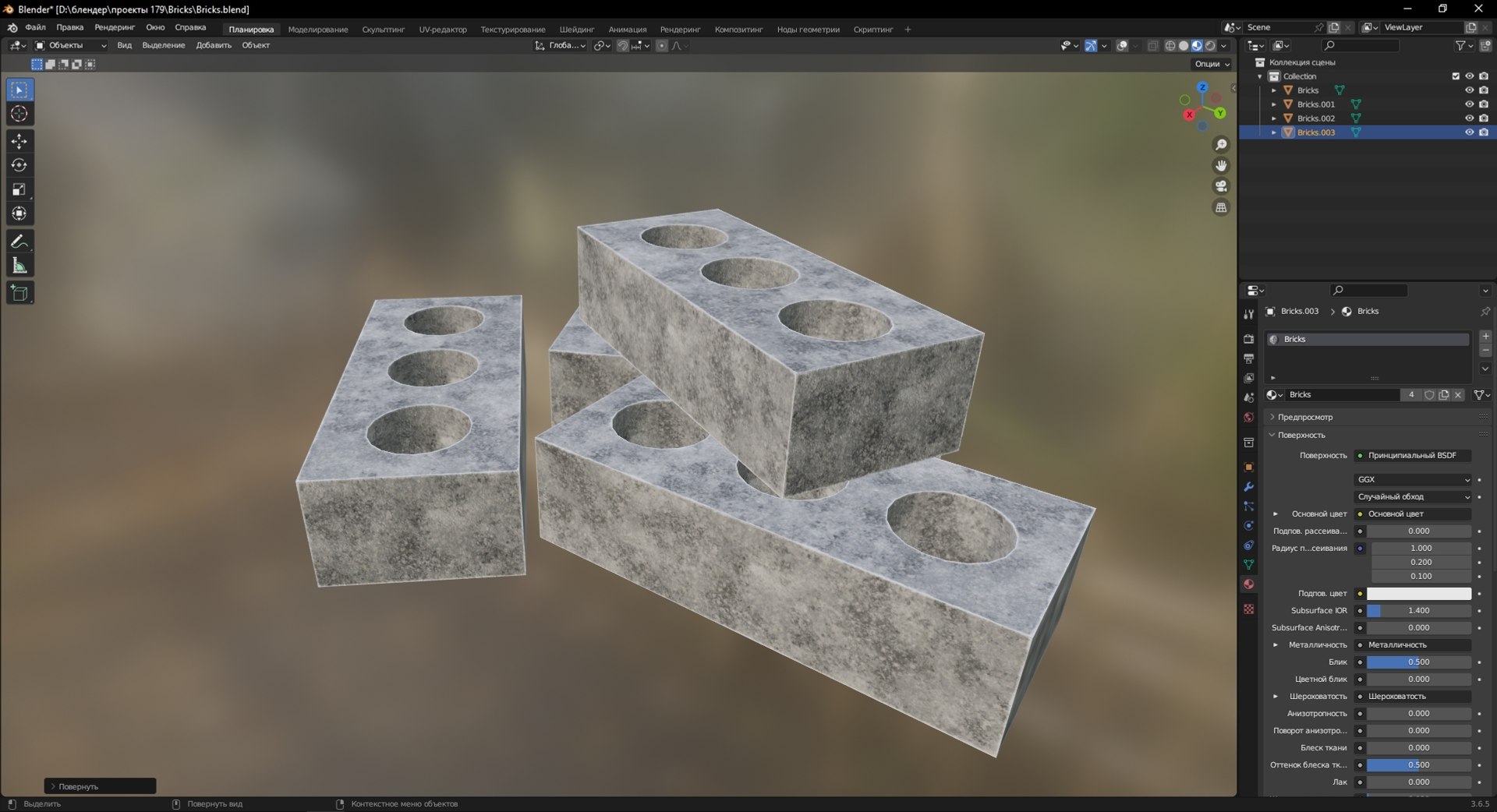
Task: Toggle X-ray mode in header
Action: (x=1153, y=46)
